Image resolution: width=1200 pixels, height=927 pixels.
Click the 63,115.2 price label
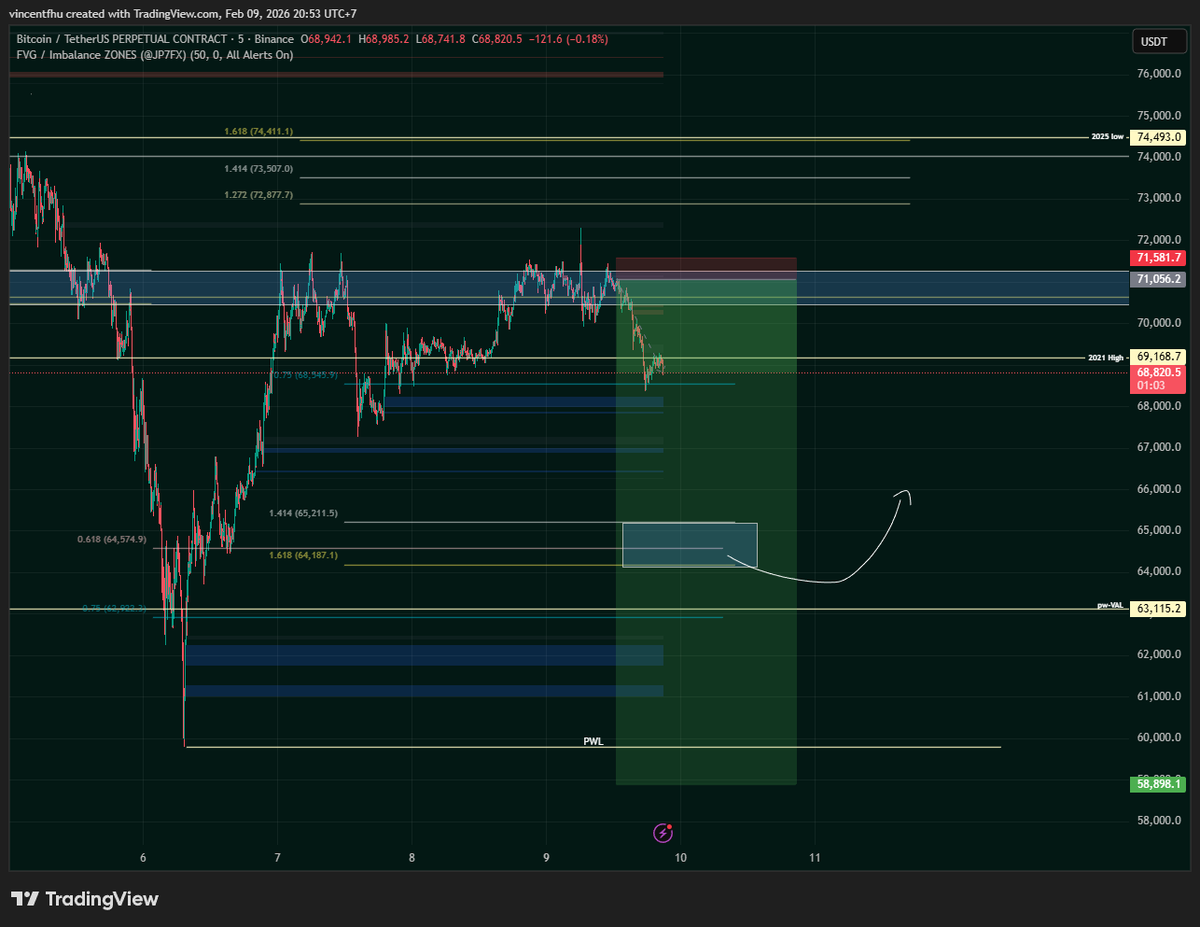(x=1159, y=608)
